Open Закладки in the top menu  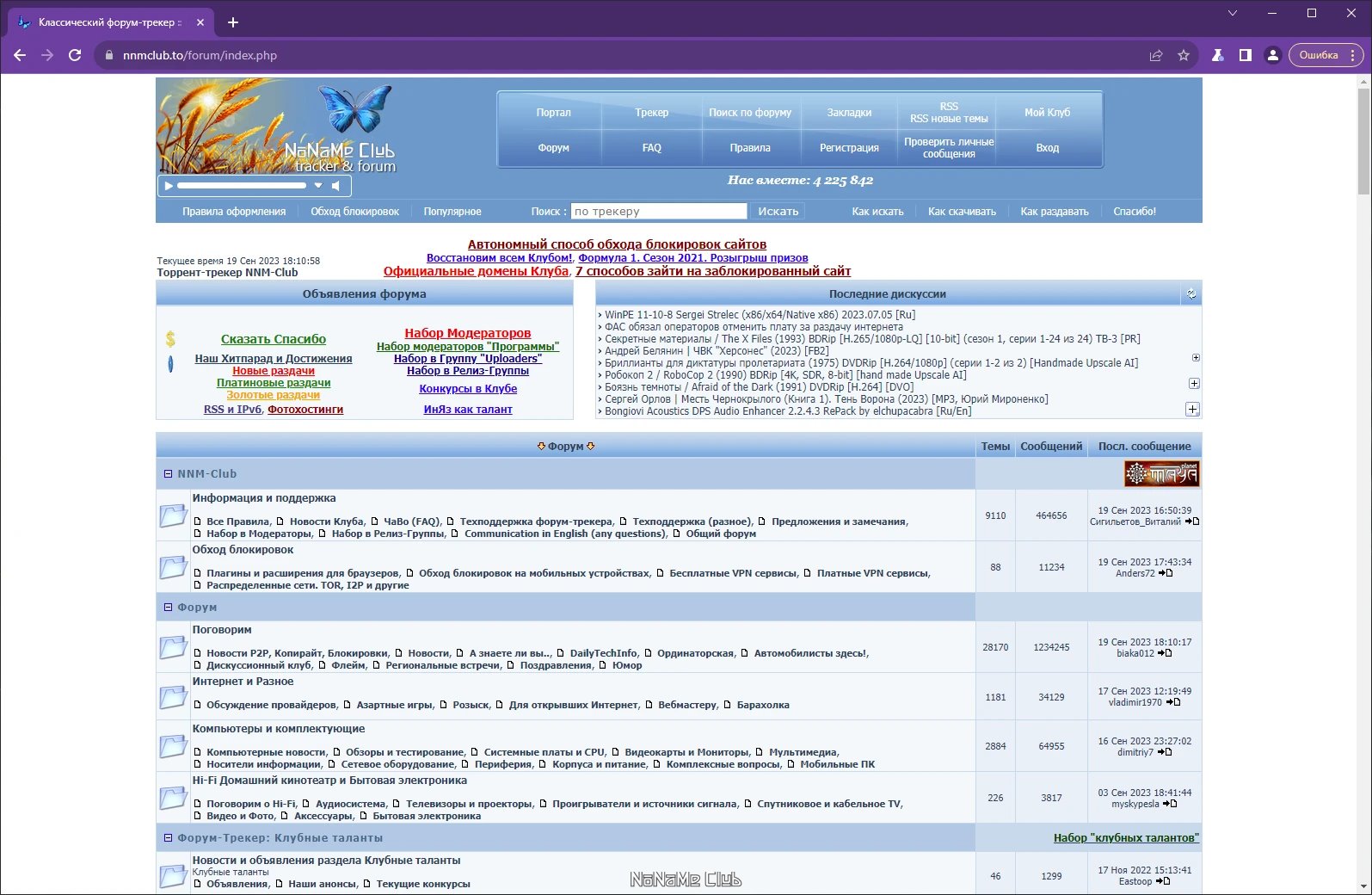pyautogui.click(x=849, y=113)
